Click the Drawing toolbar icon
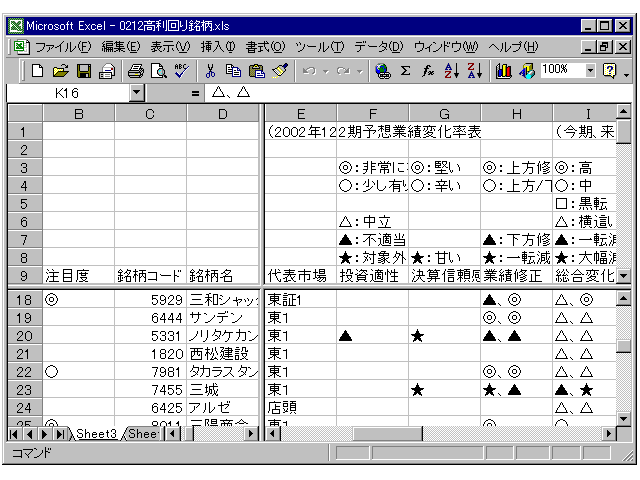The image size is (640, 480). pos(527,71)
